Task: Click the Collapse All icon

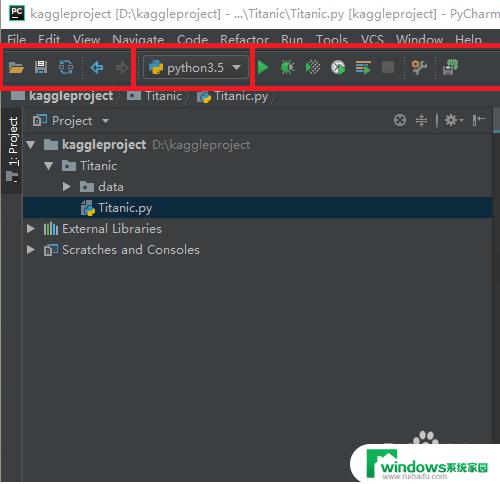Action: [421, 120]
